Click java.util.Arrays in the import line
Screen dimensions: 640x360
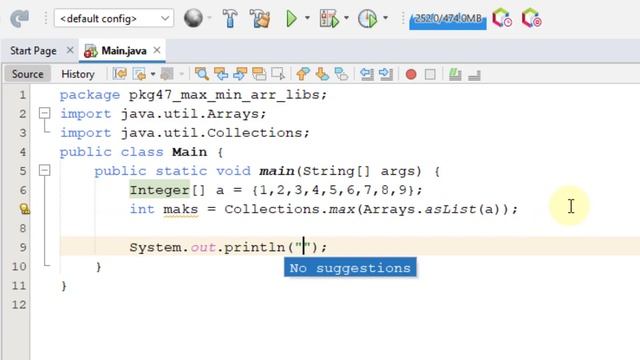click(190, 113)
